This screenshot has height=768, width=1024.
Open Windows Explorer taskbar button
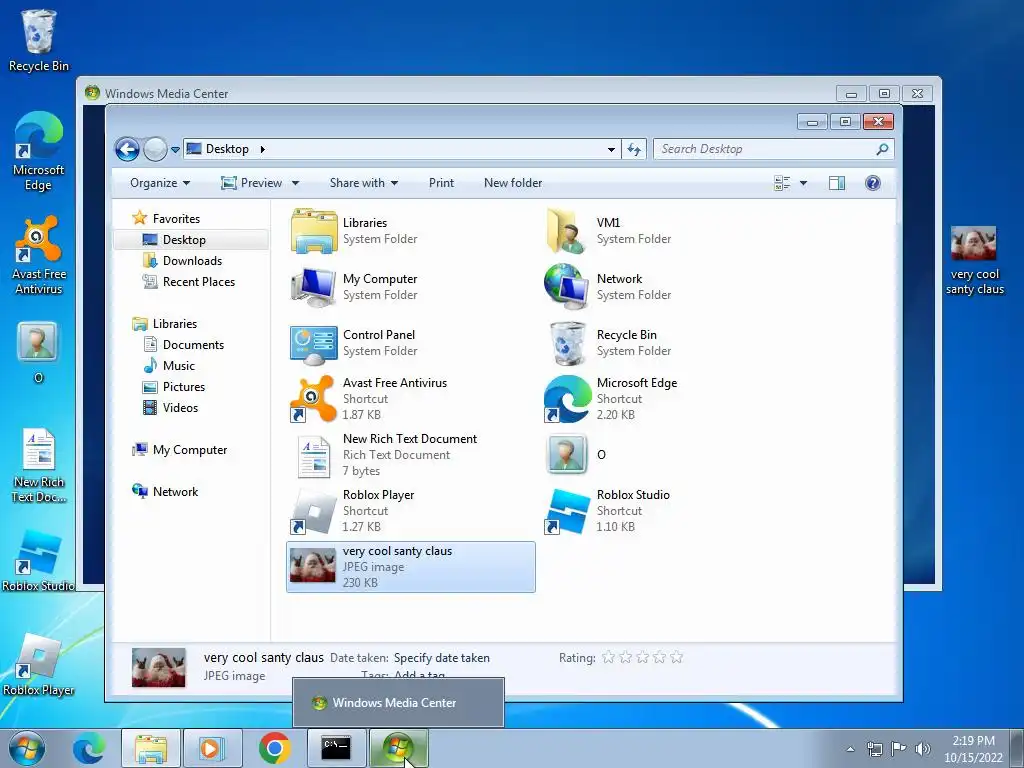(150, 748)
